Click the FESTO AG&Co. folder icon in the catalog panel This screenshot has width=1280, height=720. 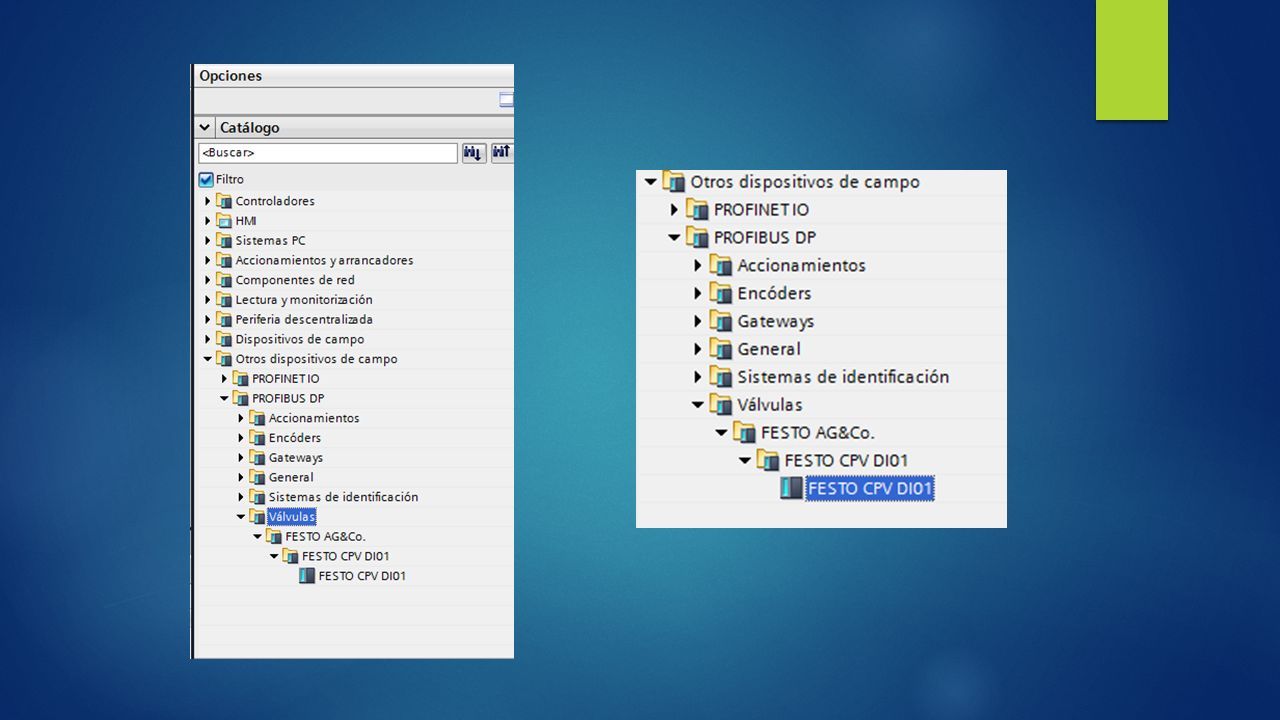point(274,537)
